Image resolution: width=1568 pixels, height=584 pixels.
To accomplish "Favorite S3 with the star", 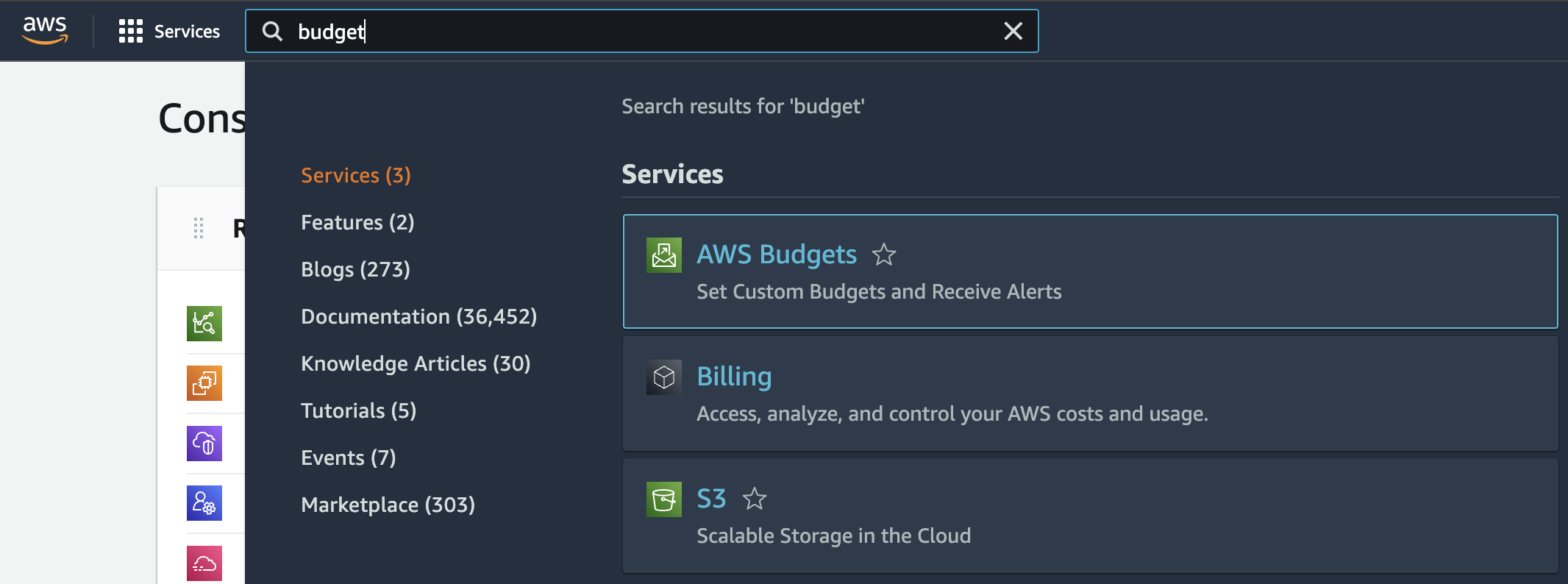I will [755, 499].
